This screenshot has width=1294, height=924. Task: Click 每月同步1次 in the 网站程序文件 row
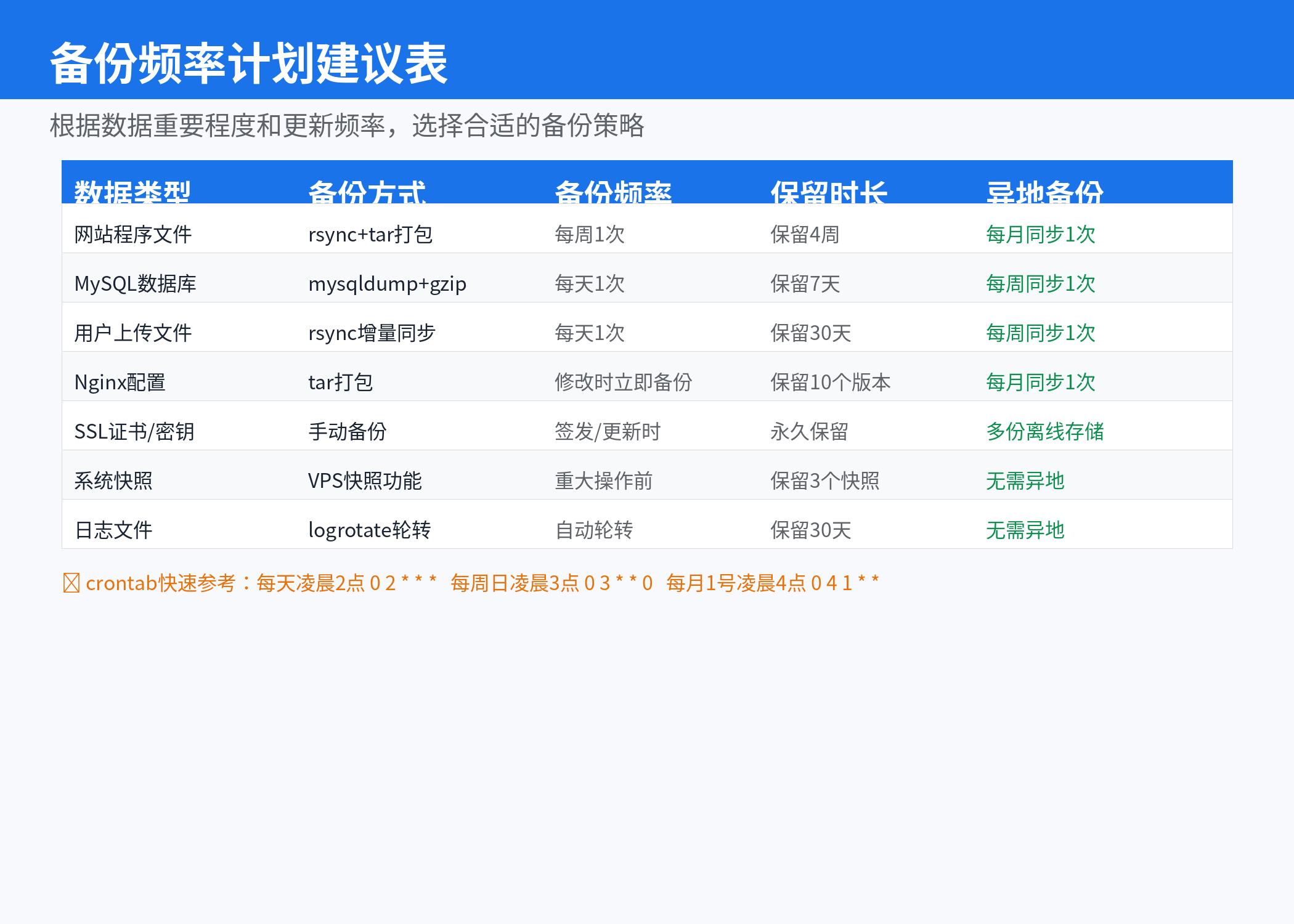(1041, 234)
